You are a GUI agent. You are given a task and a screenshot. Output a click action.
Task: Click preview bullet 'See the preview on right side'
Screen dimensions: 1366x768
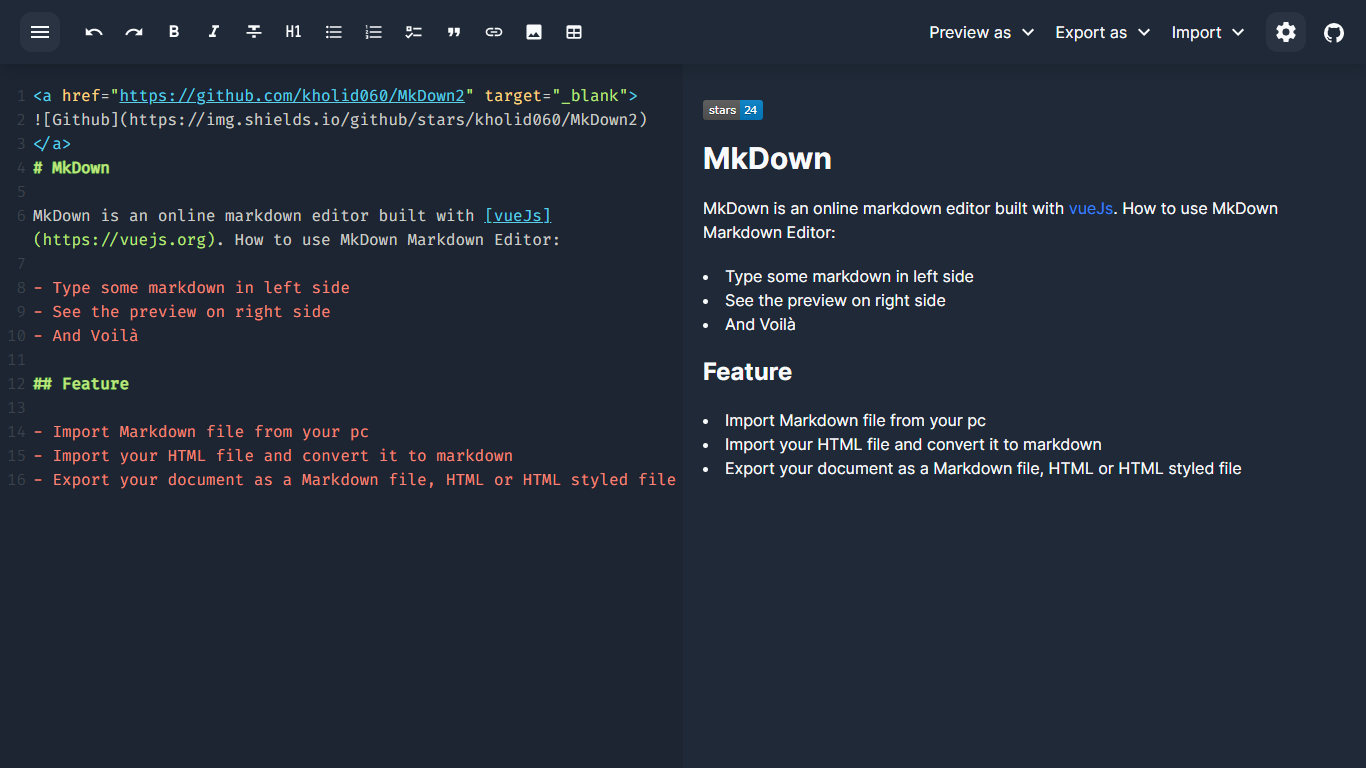point(835,300)
